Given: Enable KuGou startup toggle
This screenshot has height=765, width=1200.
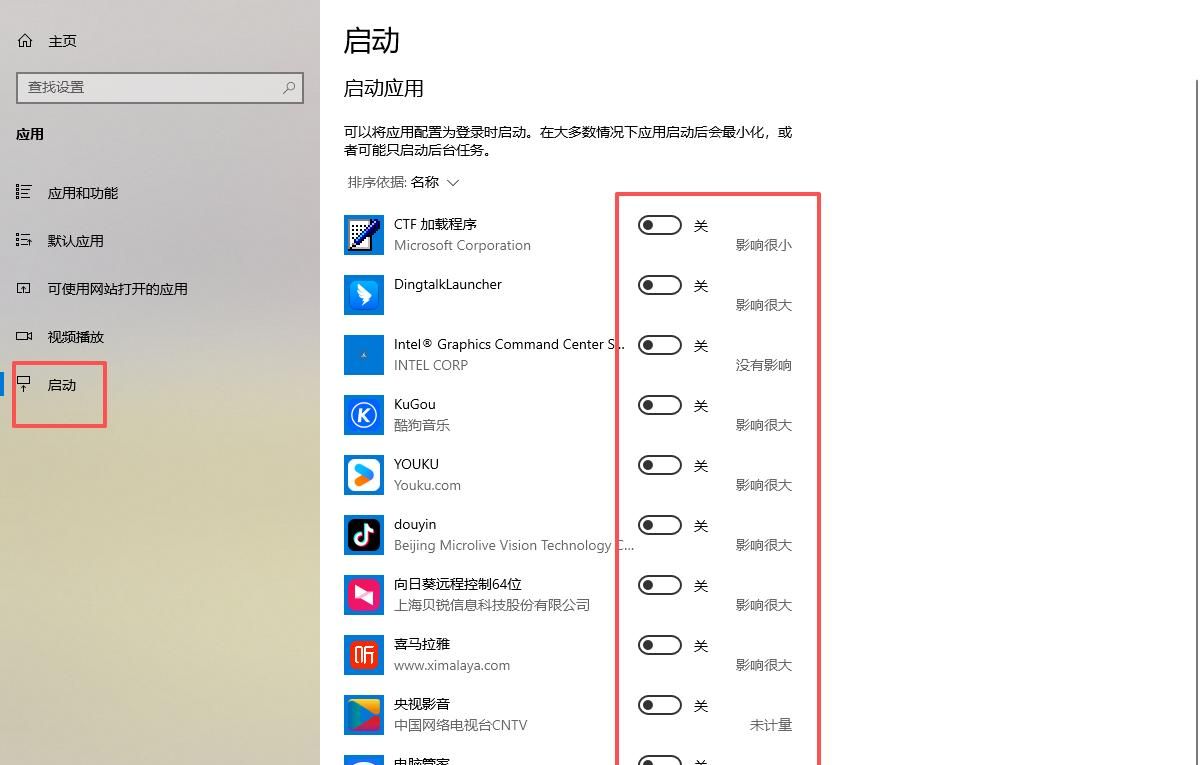Looking at the screenshot, I should tap(659, 404).
